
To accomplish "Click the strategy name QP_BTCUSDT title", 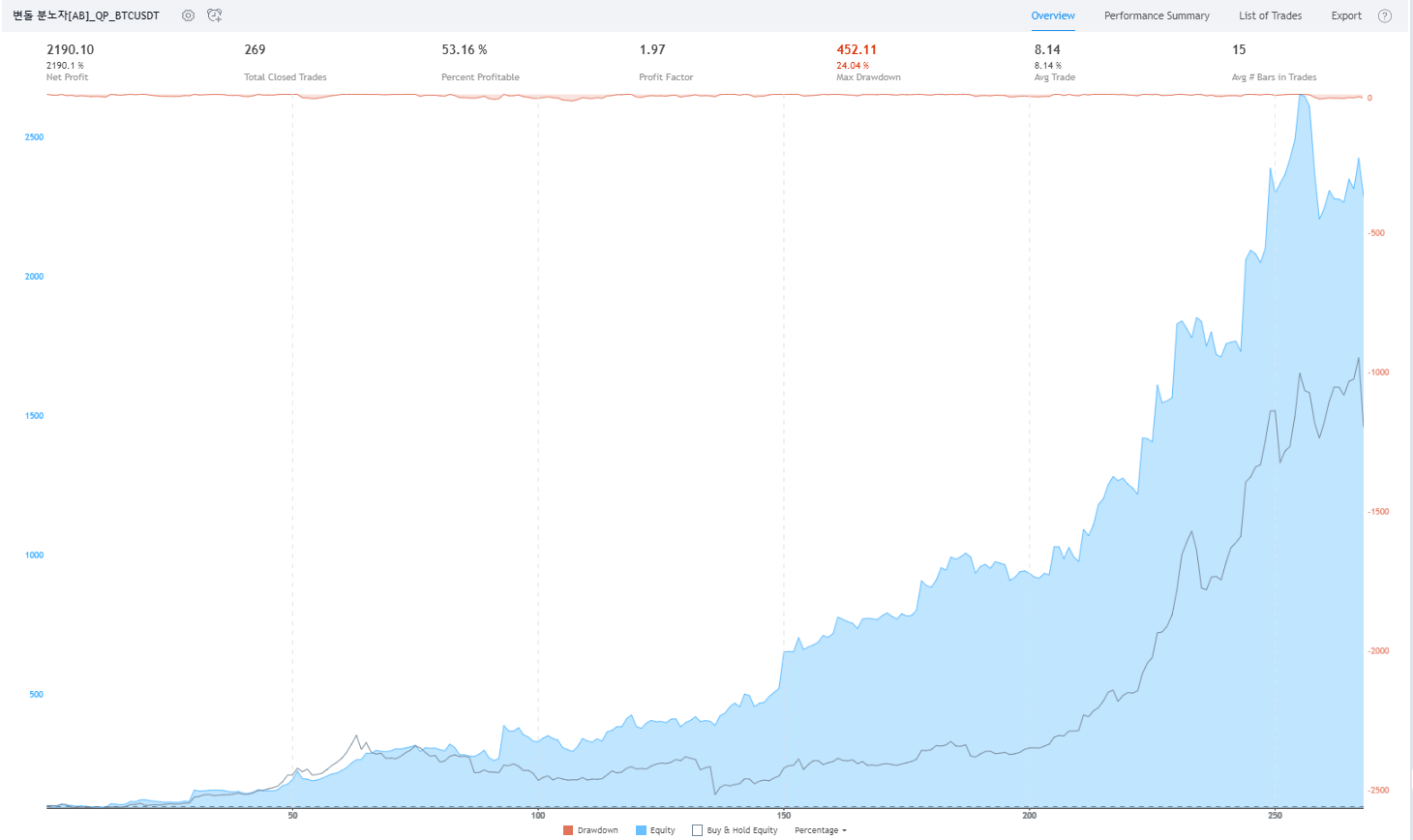I will point(86,15).
